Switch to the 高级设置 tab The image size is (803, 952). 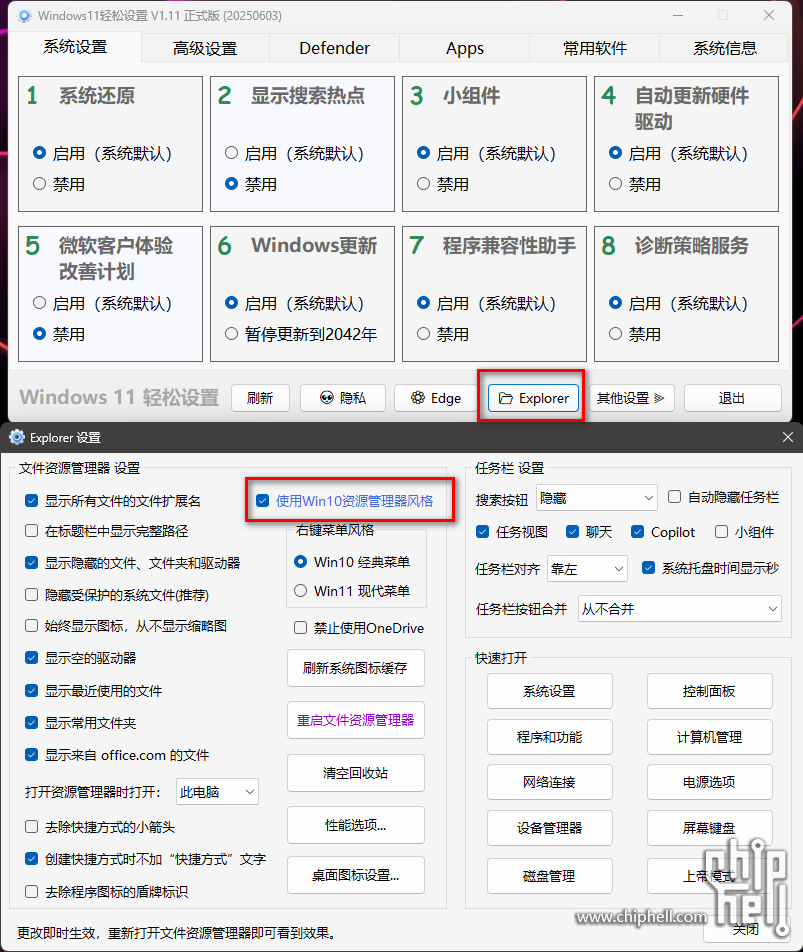tap(205, 49)
